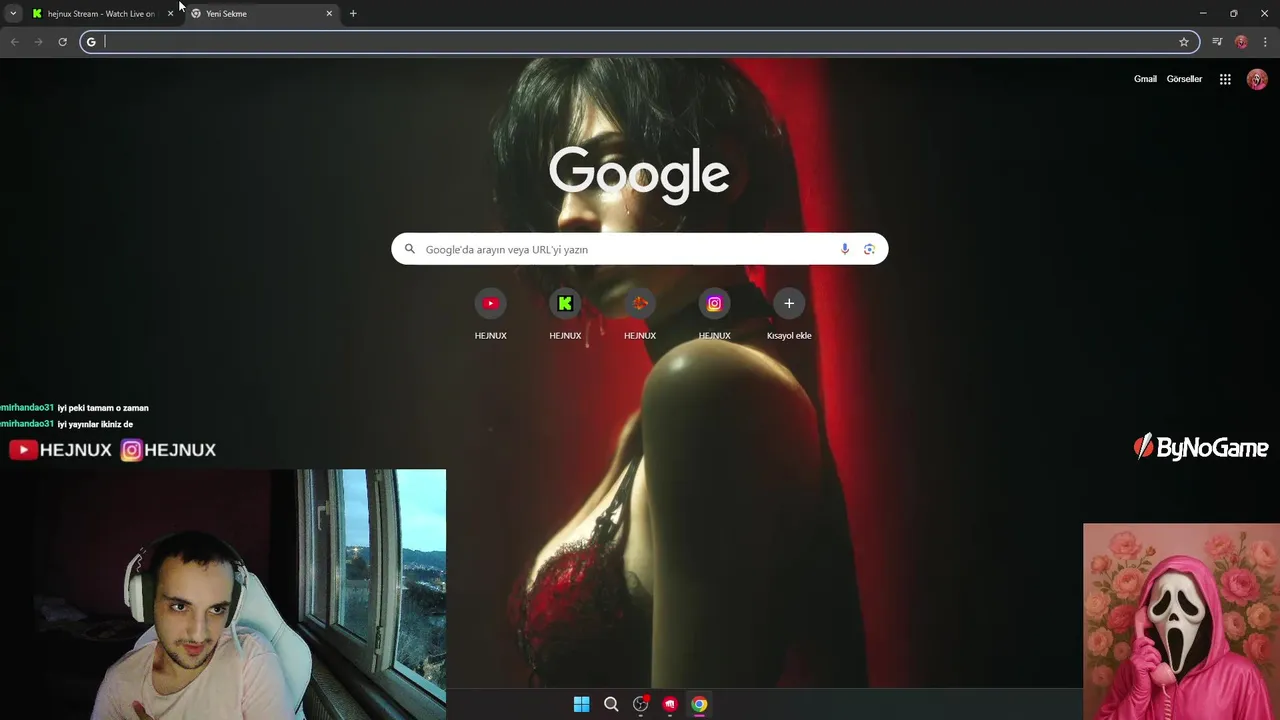The image size is (1280, 720).
Task: Focus the Chrome address bar
Action: (x=640, y=42)
